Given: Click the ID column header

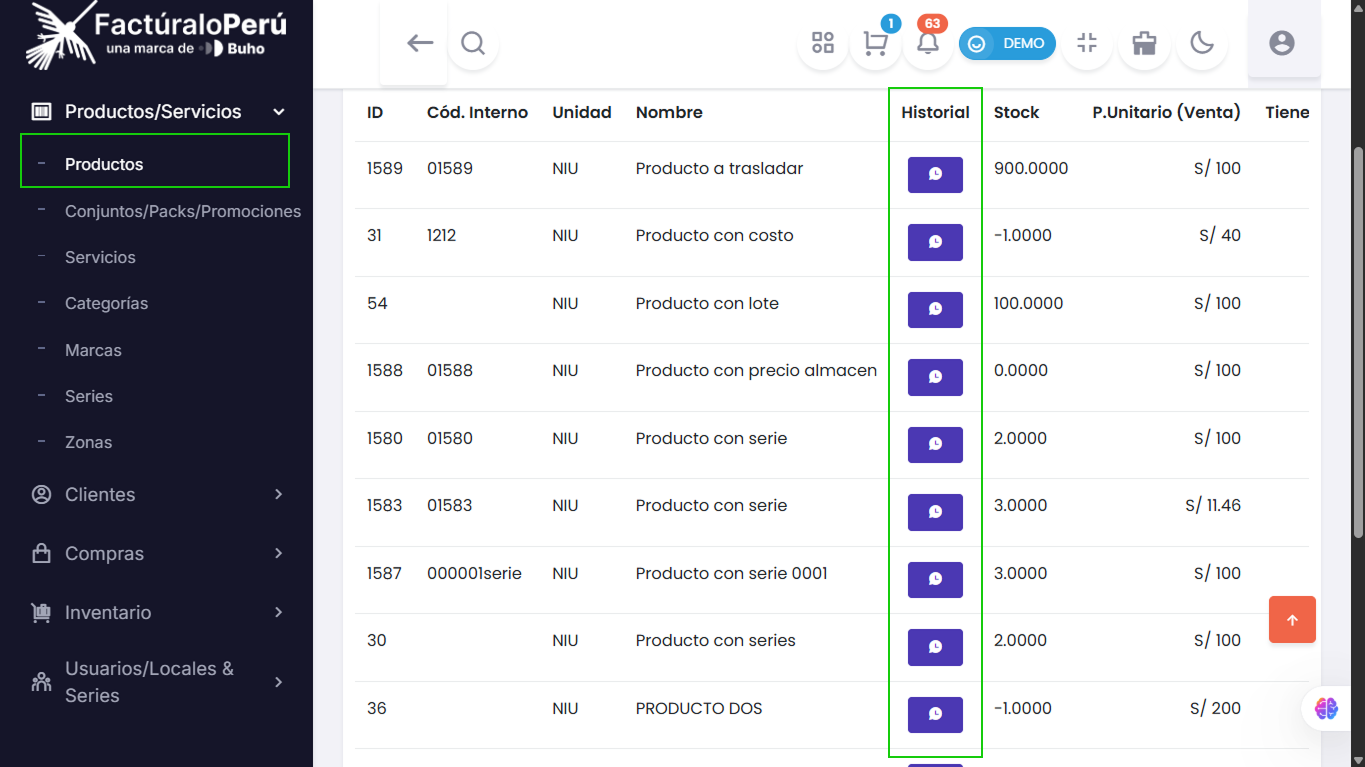Looking at the screenshot, I should pos(375,112).
